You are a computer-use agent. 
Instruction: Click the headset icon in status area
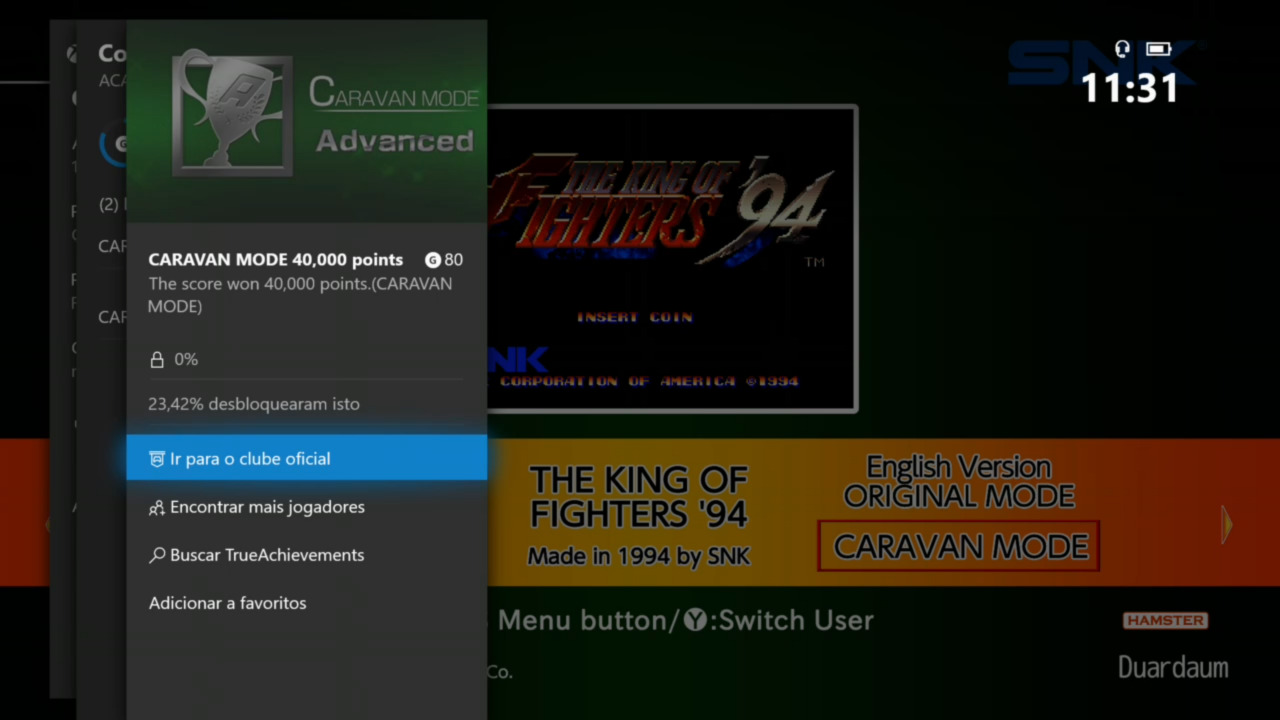[x=1122, y=48]
